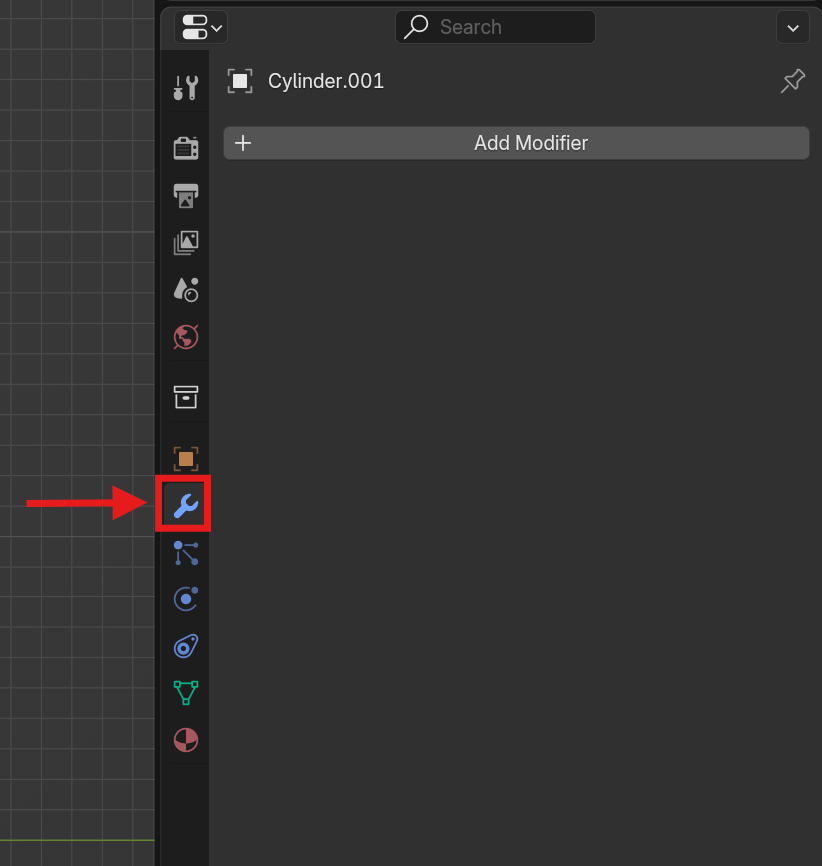This screenshot has height=866, width=822.
Task: Open the Object Data mesh tab
Action: tap(186, 693)
